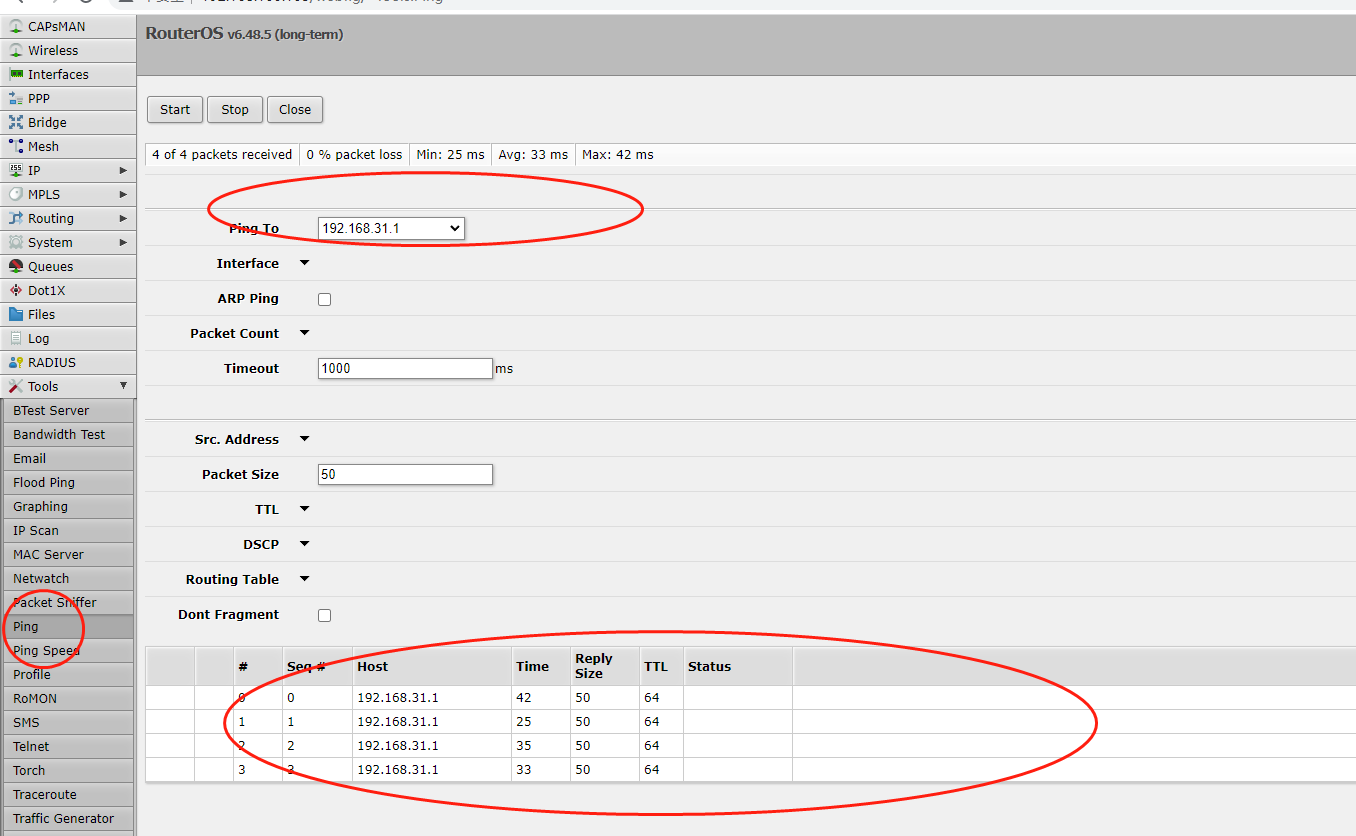This screenshot has height=836, width=1356.
Task: Open the Log sidebar icon
Action: (16, 338)
